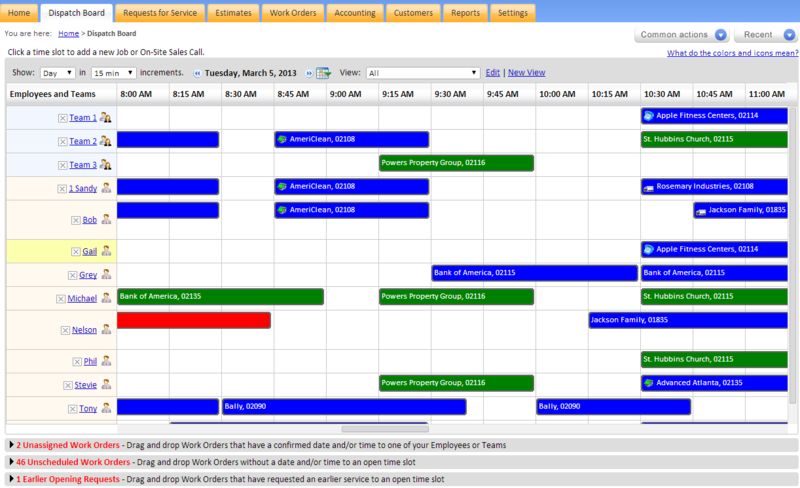Click the truck icon on Bob's Jackson Family job

[701, 211]
